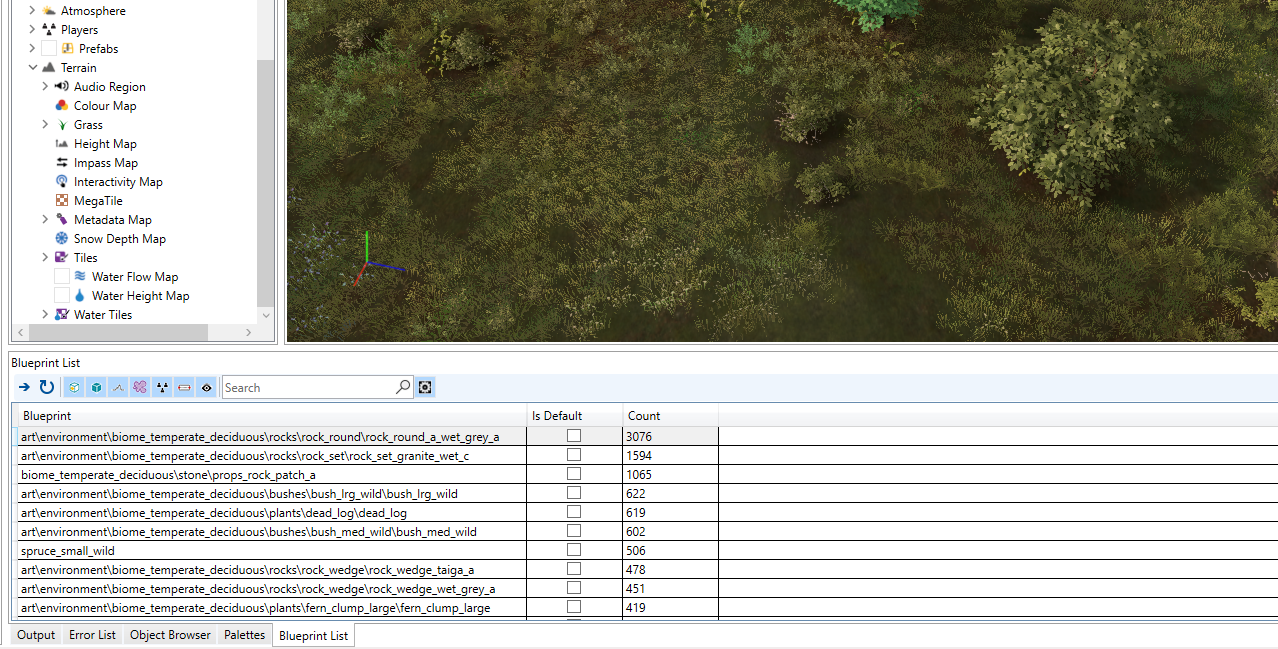
Task: Click the Height Map icon
Action: pos(61,144)
